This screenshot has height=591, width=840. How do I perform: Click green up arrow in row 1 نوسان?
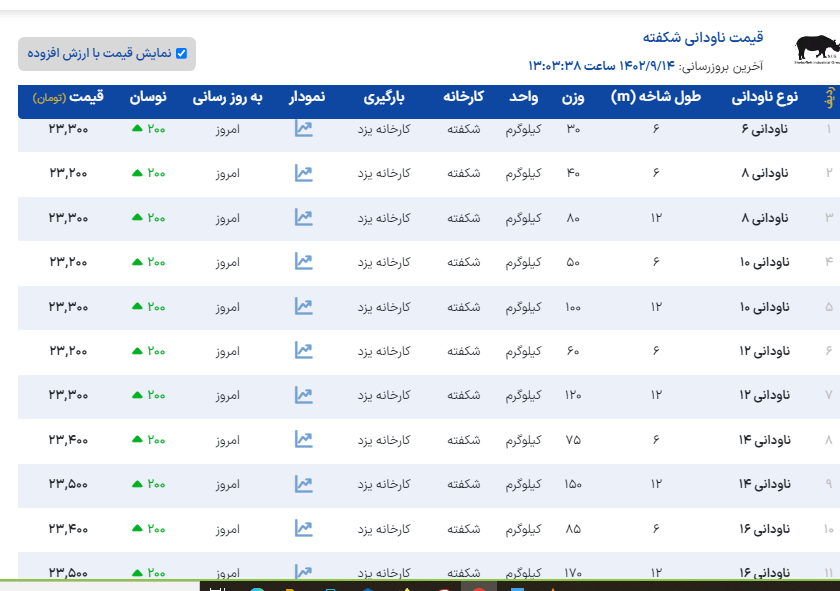coord(137,129)
